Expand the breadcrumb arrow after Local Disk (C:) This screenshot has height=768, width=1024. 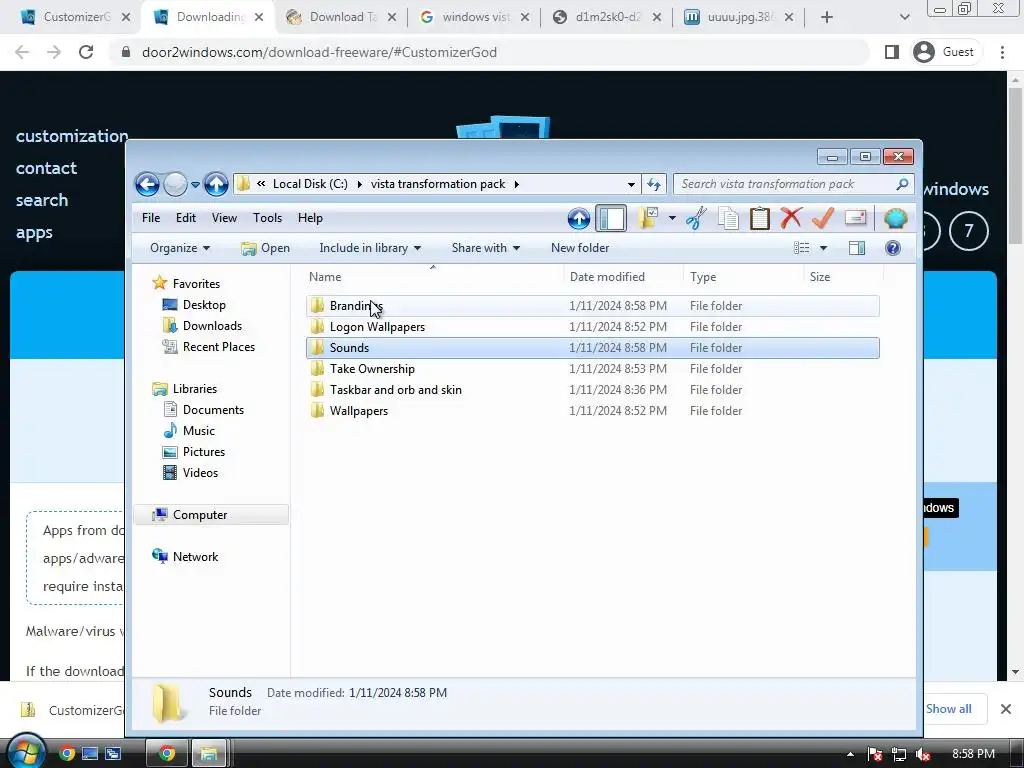tap(360, 185)
